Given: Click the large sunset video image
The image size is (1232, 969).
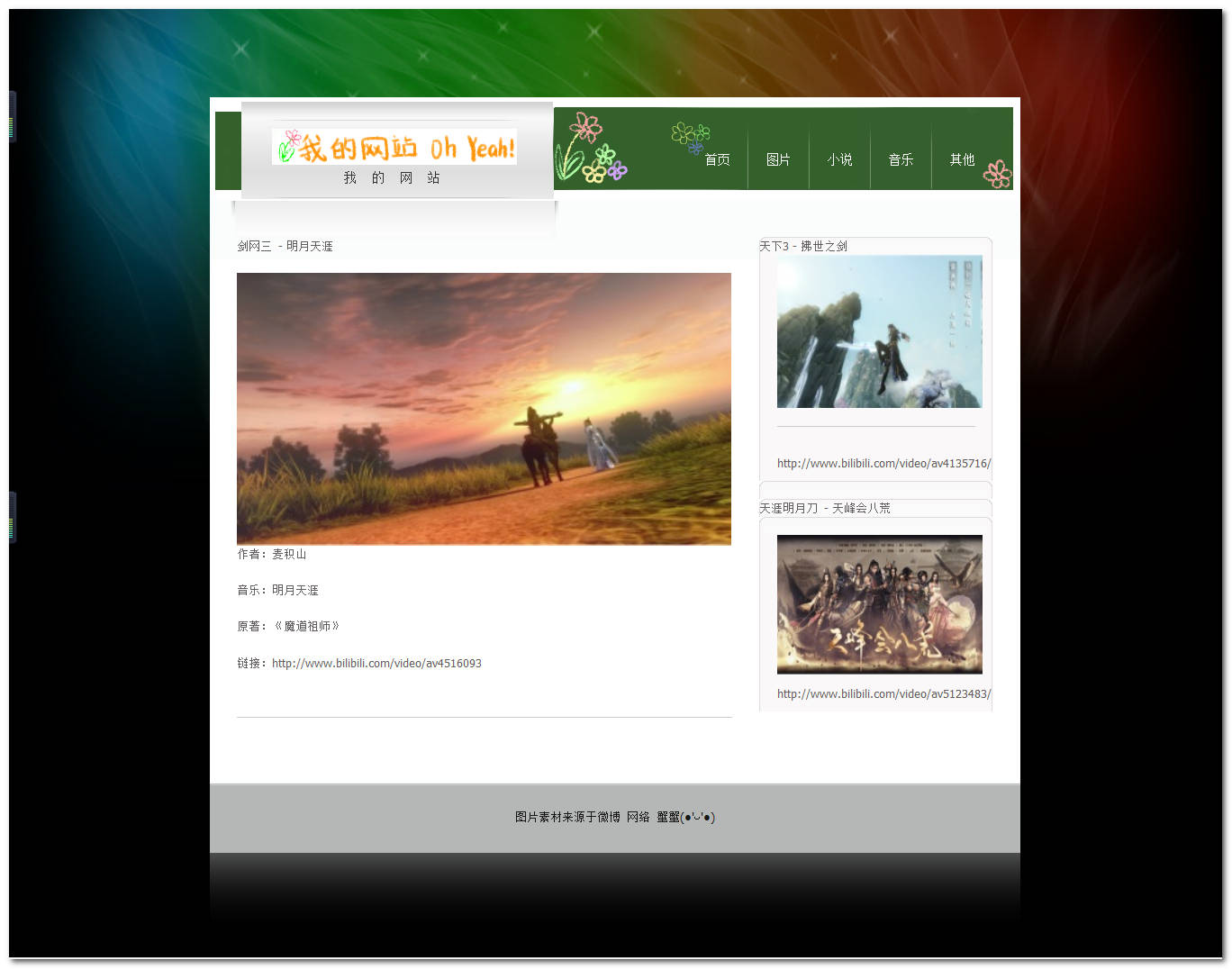Looking at the screenshot, I should point(484,409).
